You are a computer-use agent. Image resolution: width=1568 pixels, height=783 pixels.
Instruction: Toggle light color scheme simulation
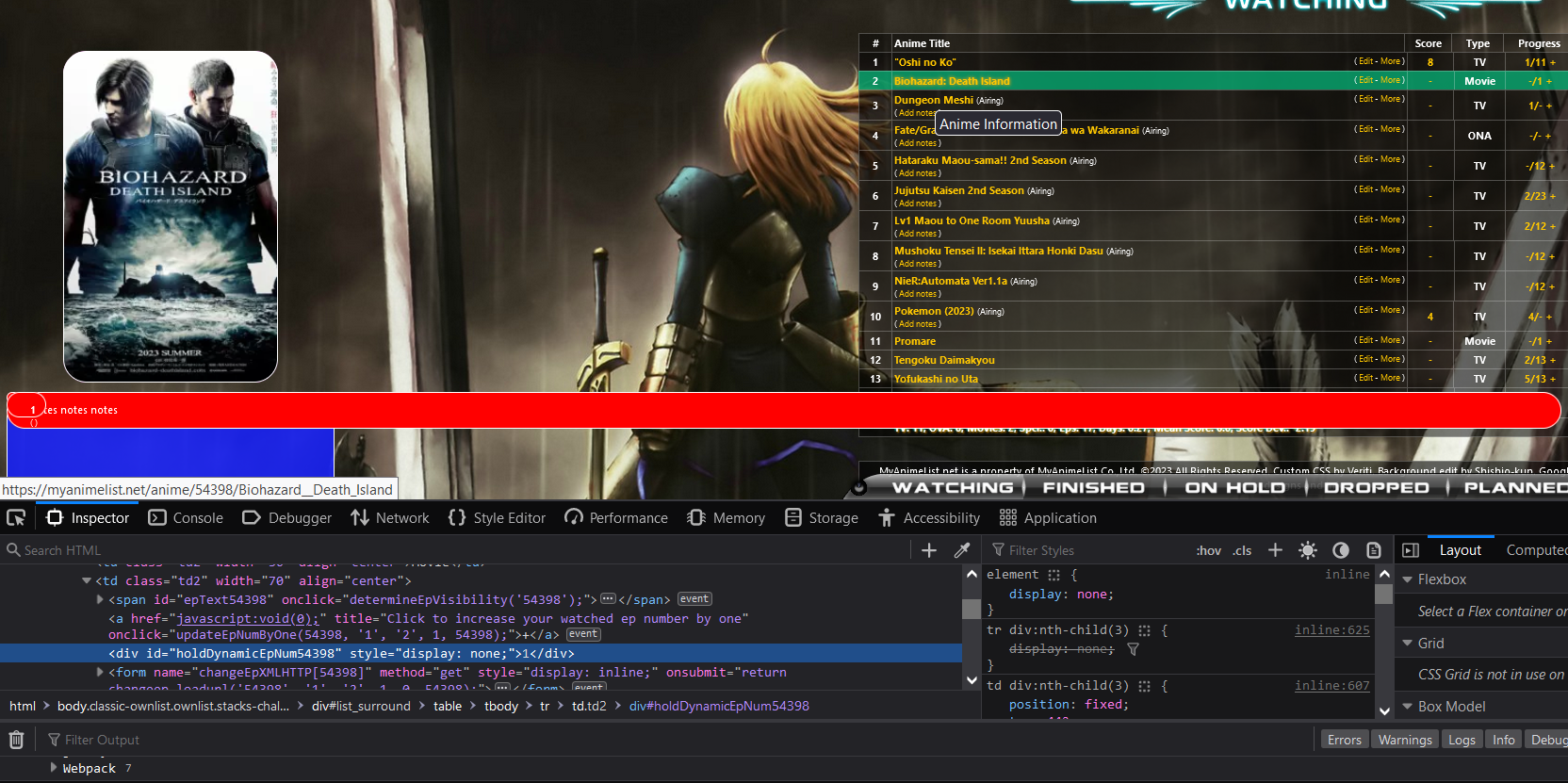[1308, 550]
